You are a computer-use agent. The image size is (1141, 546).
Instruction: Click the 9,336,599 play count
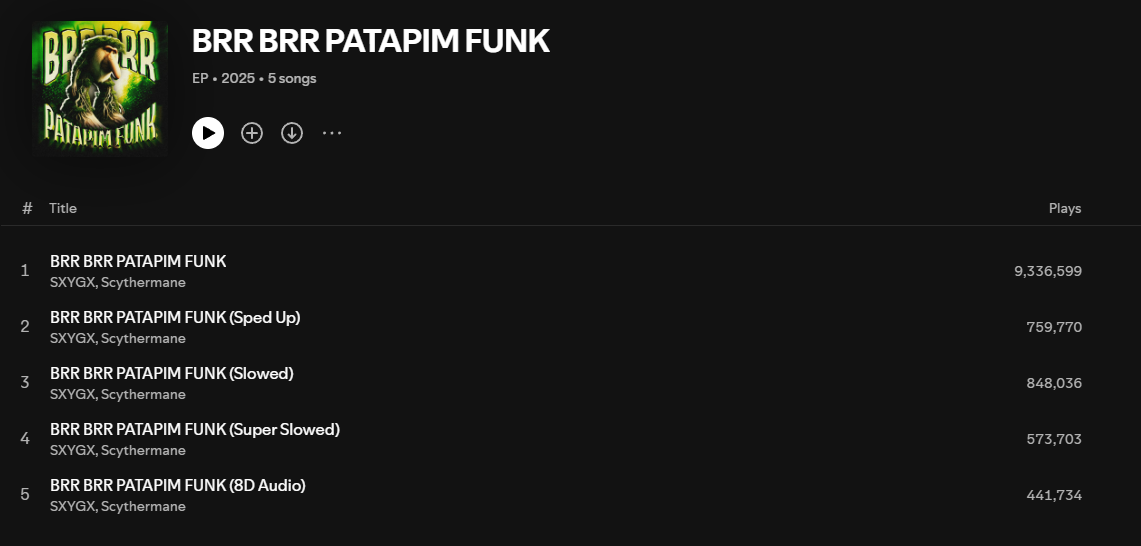click(x=1047, y=271)
